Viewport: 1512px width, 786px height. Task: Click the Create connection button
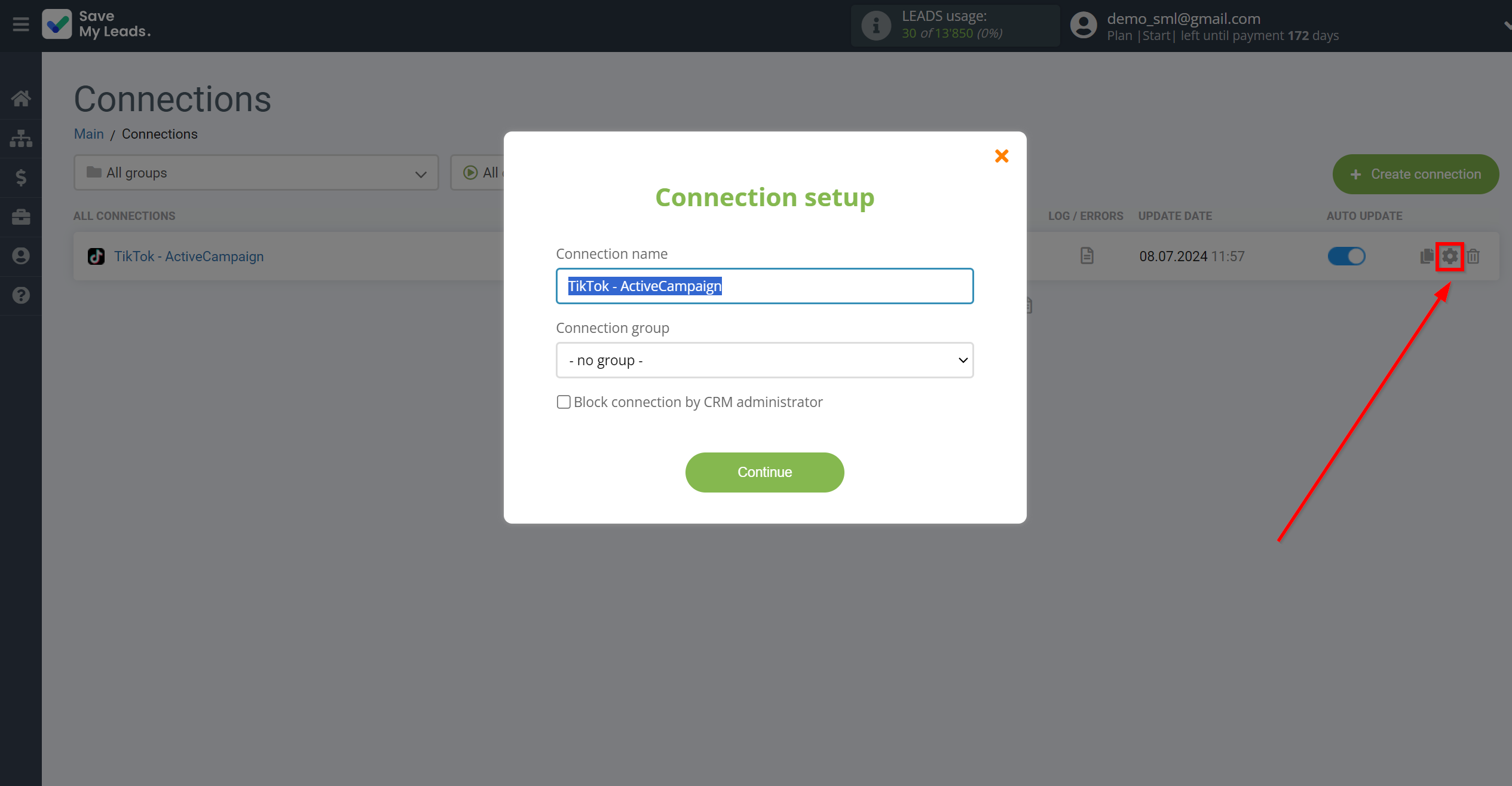tap(1416, 174)
